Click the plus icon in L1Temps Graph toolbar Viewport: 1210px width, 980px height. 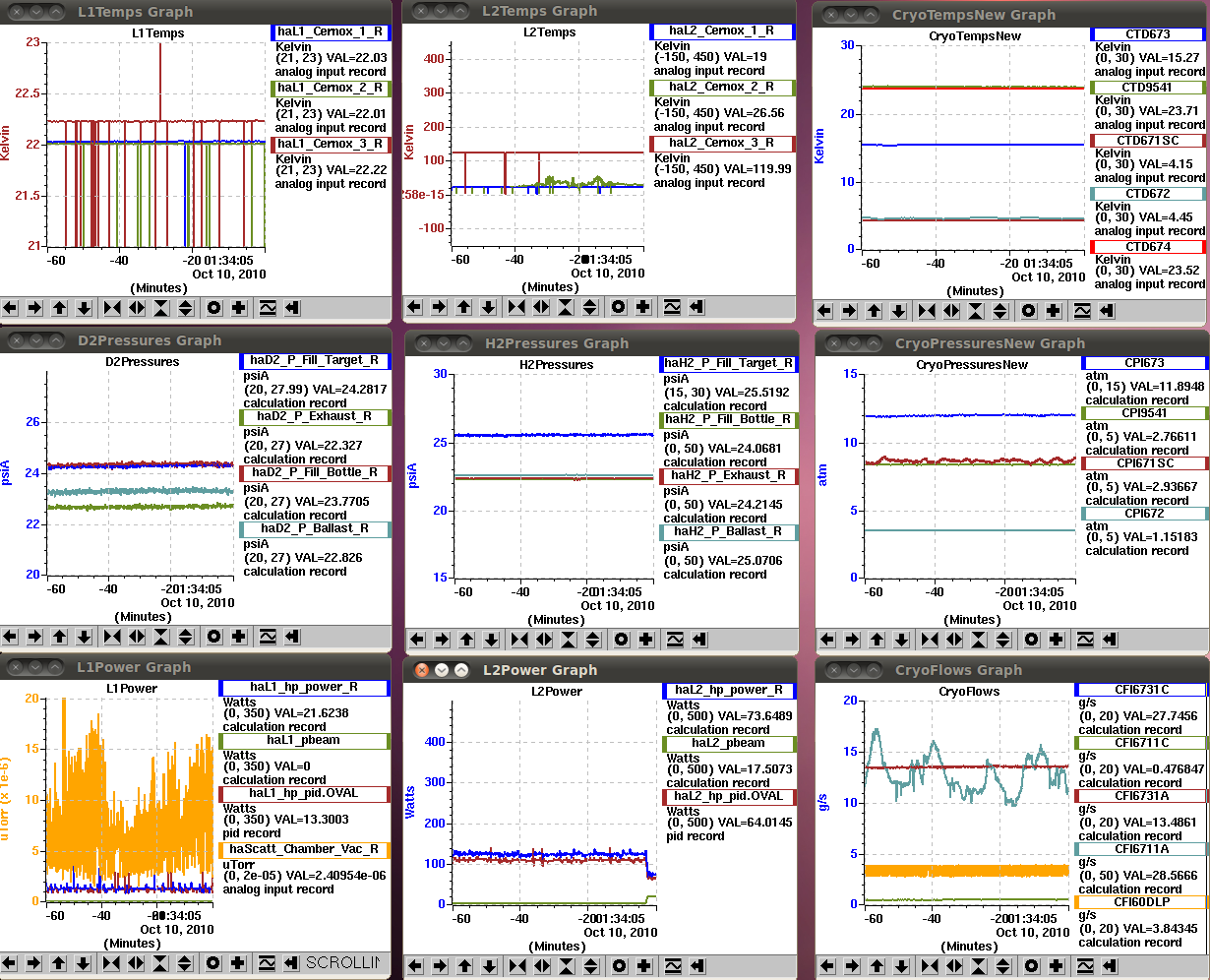(x=239, y=308)
